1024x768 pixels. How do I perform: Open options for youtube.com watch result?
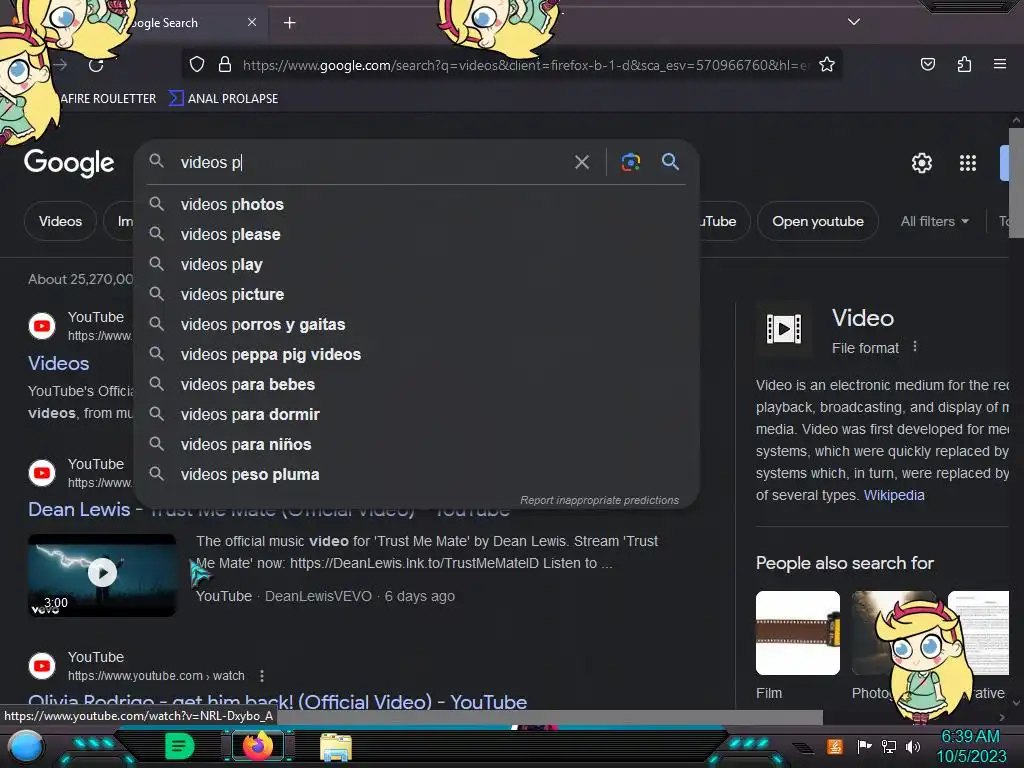(262, 676)
